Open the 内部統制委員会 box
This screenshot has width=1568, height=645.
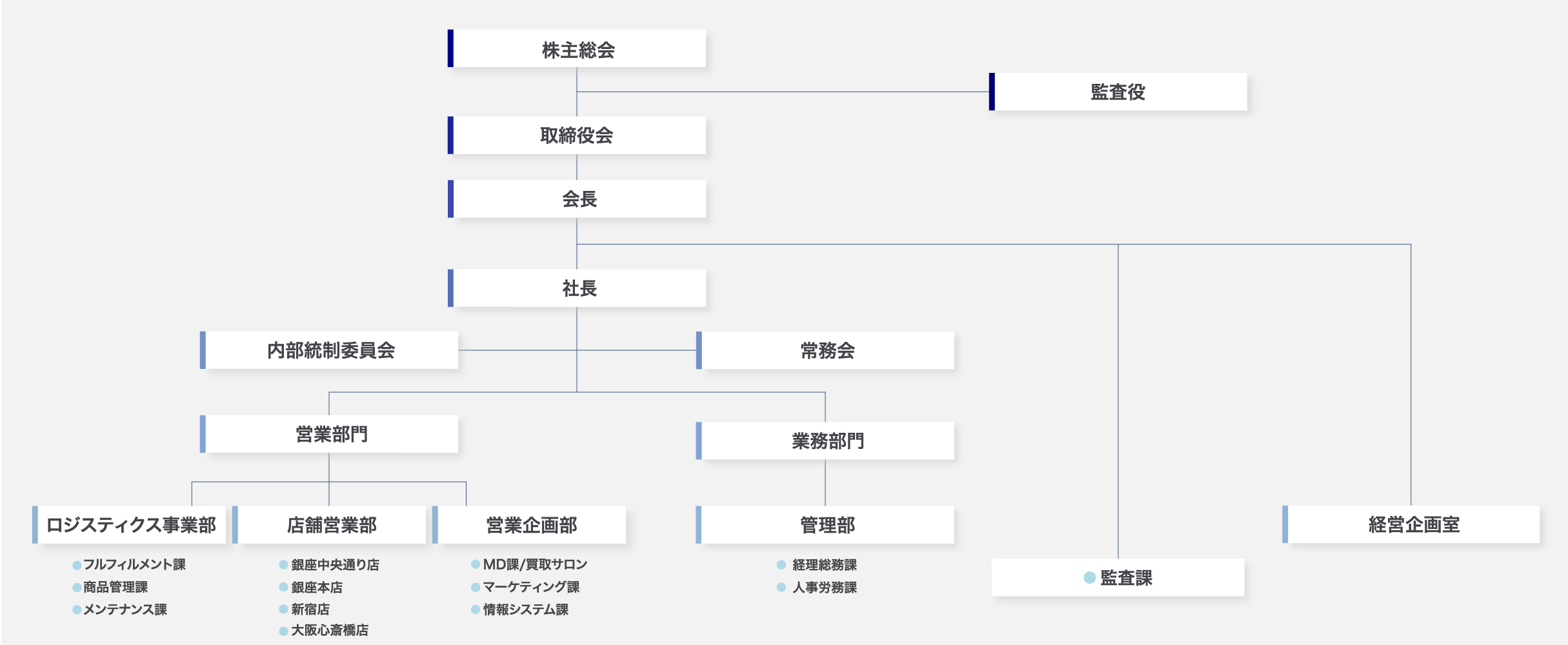(330, 350)
